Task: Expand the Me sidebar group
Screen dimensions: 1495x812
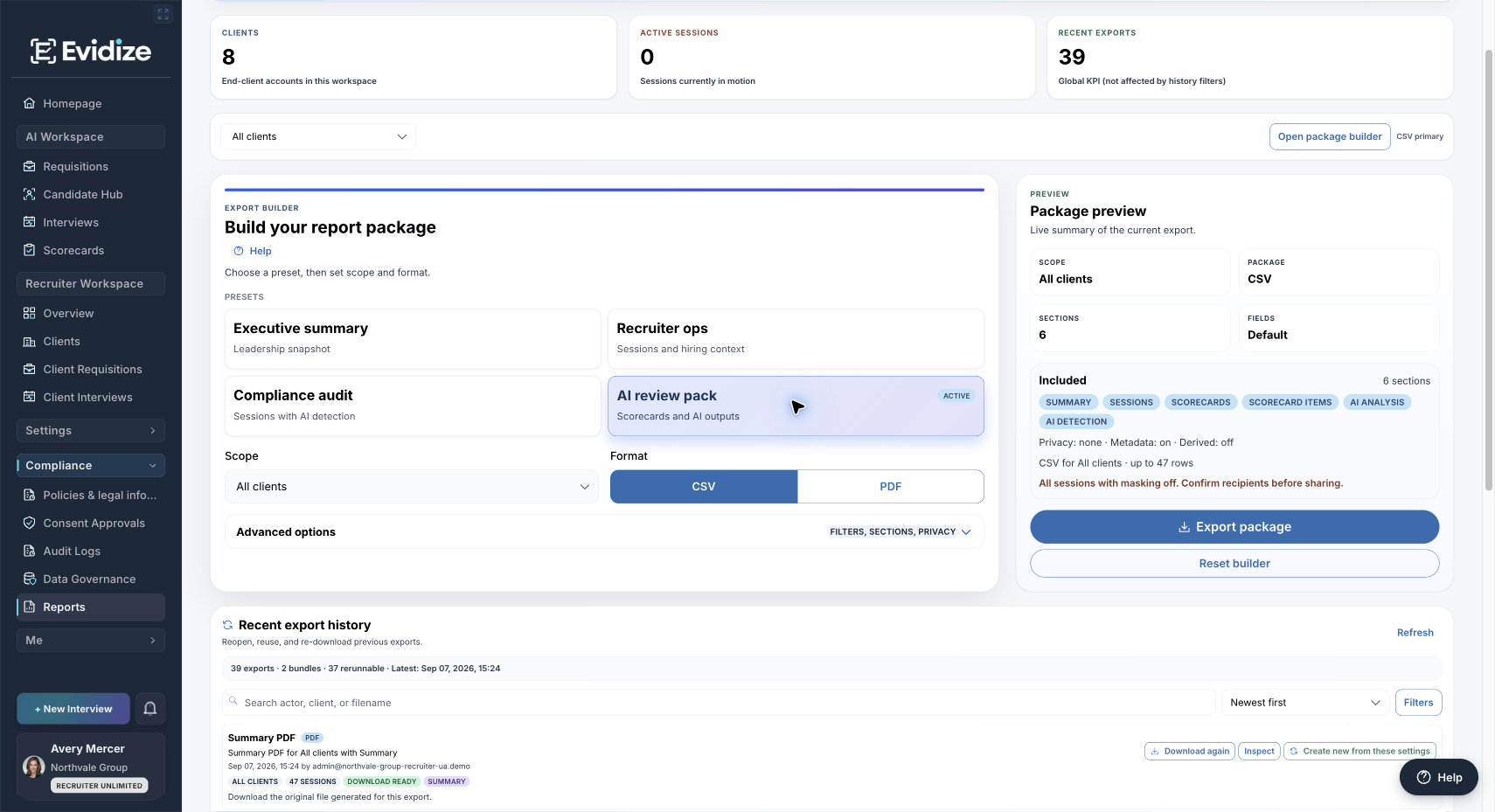Action: [x=91, y=640]
